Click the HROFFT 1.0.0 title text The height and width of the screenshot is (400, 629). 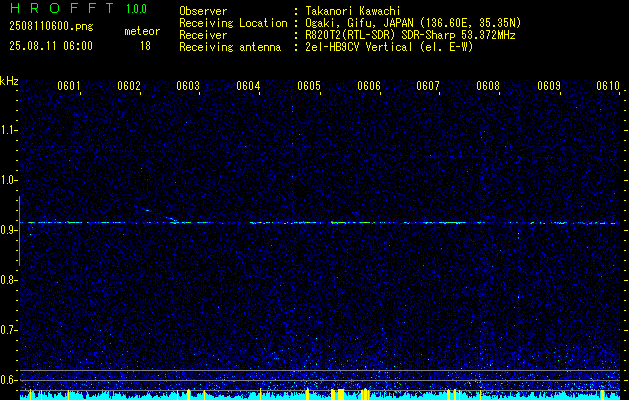tap(79, 8)
